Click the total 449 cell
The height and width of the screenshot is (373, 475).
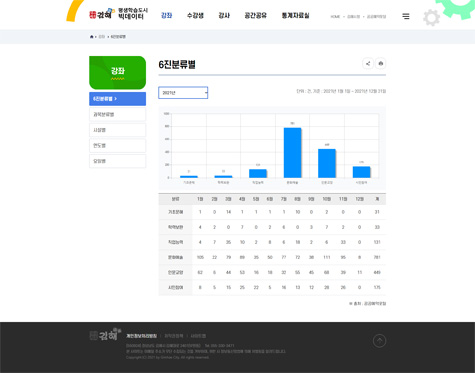click(377, 272)
